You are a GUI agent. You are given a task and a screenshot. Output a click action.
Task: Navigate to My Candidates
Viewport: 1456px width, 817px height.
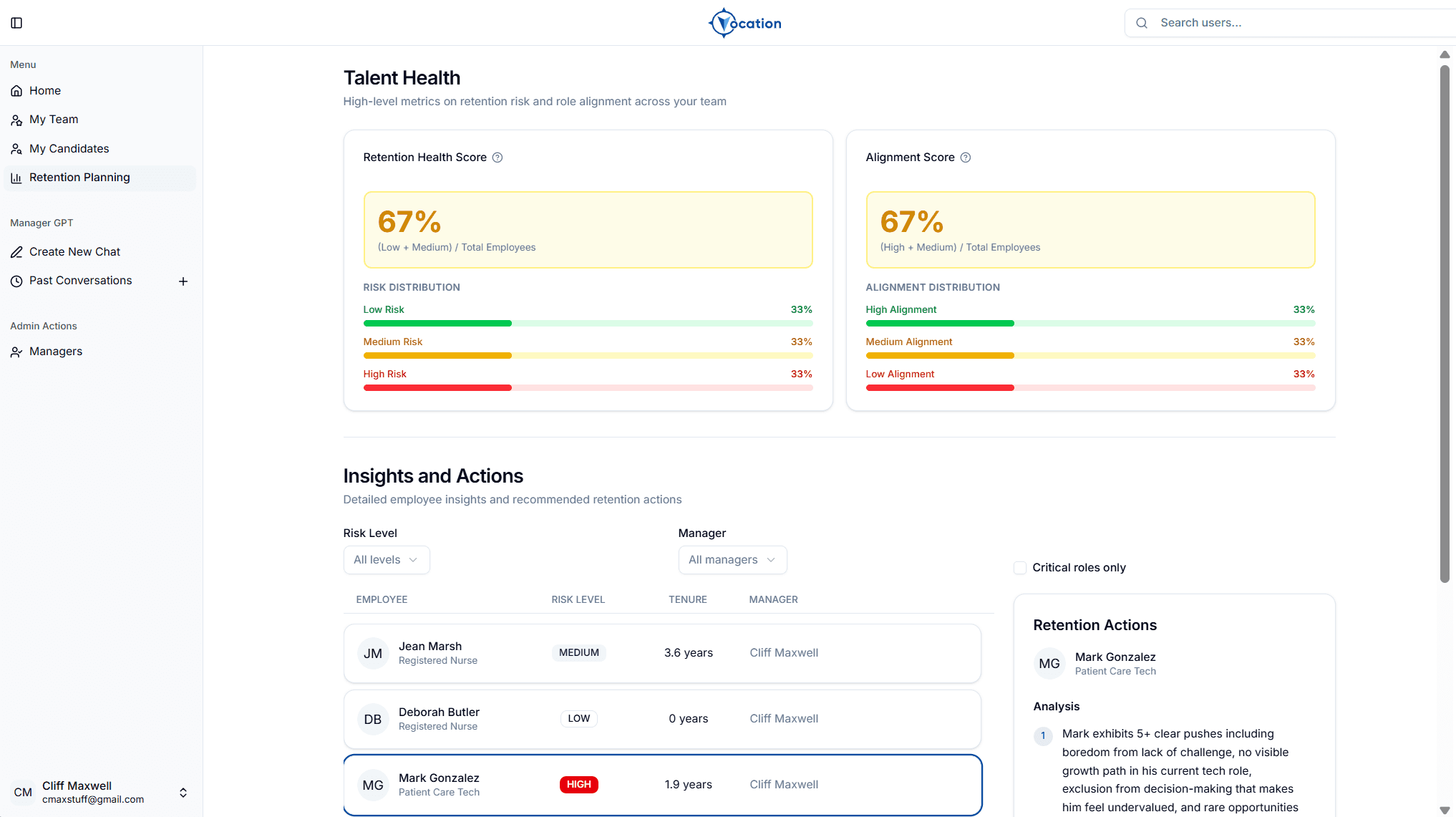pyautogui.click(x=100, y=149)
